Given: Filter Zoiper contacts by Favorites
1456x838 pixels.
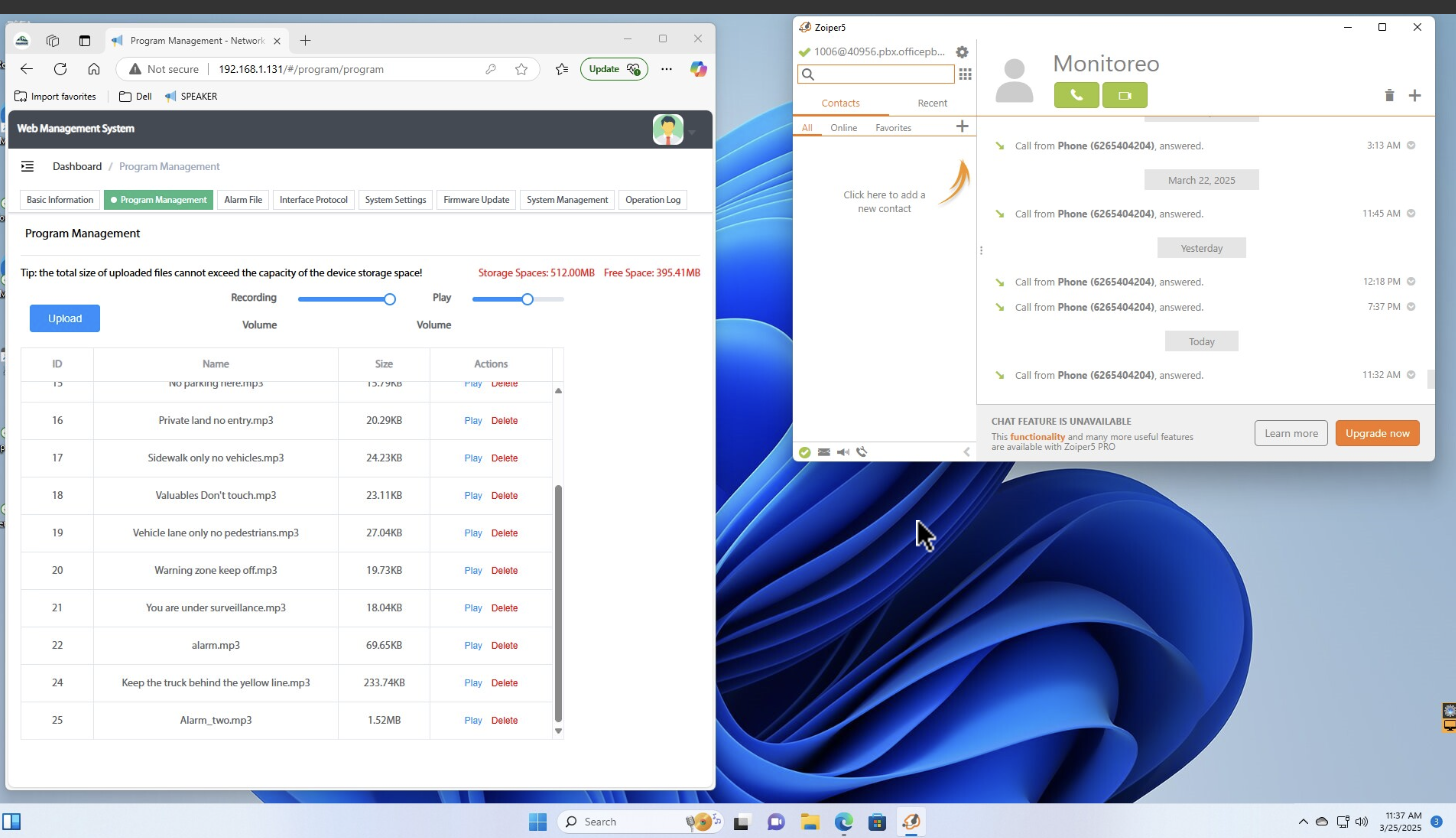Looking at the screenshot, I should click(x=893, y=128).
